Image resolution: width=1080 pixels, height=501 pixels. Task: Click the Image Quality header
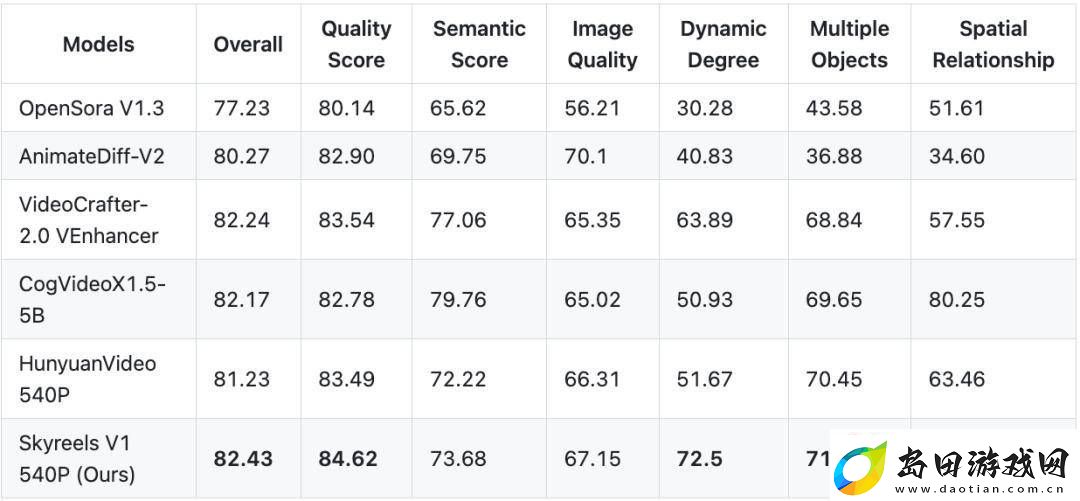tap(602, 44)
